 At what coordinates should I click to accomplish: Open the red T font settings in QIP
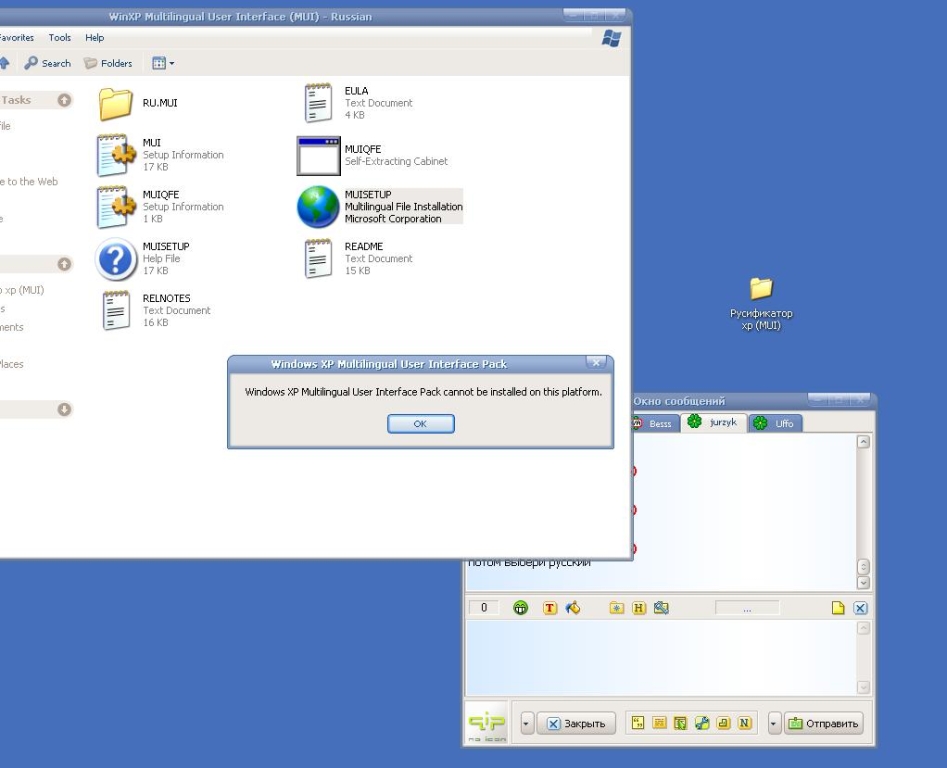[549, 608]
